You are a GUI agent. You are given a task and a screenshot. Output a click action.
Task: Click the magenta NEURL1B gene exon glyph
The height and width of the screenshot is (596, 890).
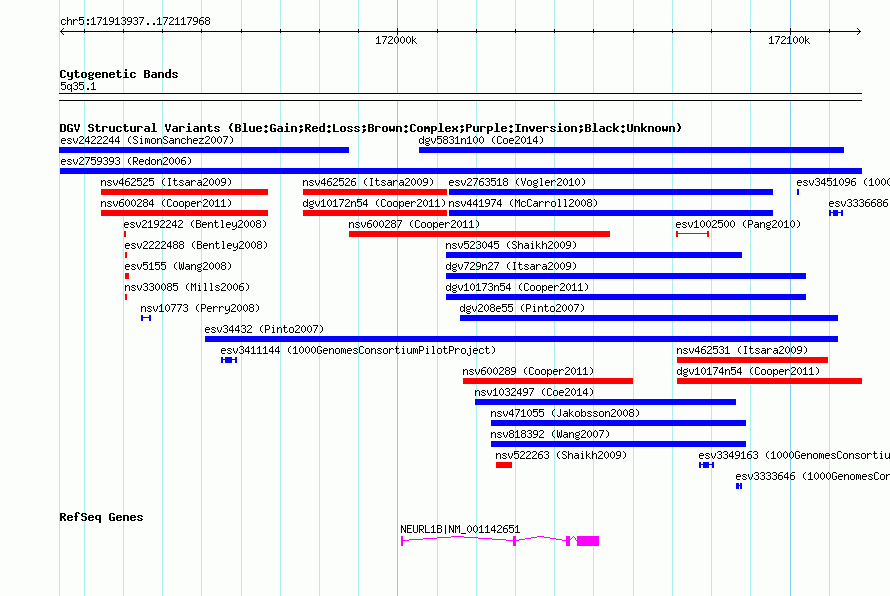[588, 541]
